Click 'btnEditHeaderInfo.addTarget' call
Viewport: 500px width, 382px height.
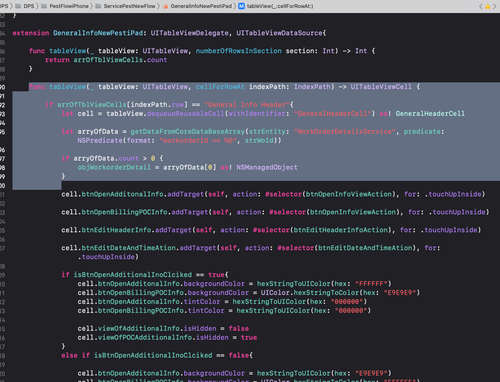pos(137,230)
